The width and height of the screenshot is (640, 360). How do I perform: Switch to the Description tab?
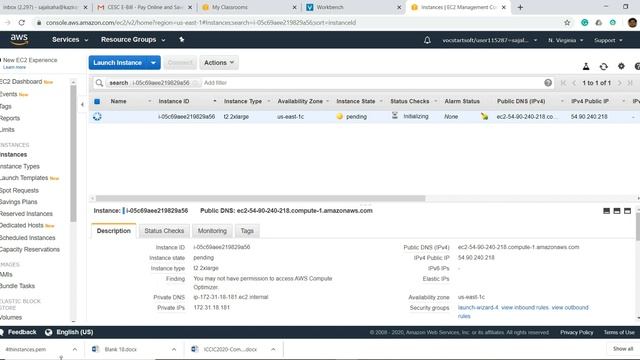[x=113, y=231]
